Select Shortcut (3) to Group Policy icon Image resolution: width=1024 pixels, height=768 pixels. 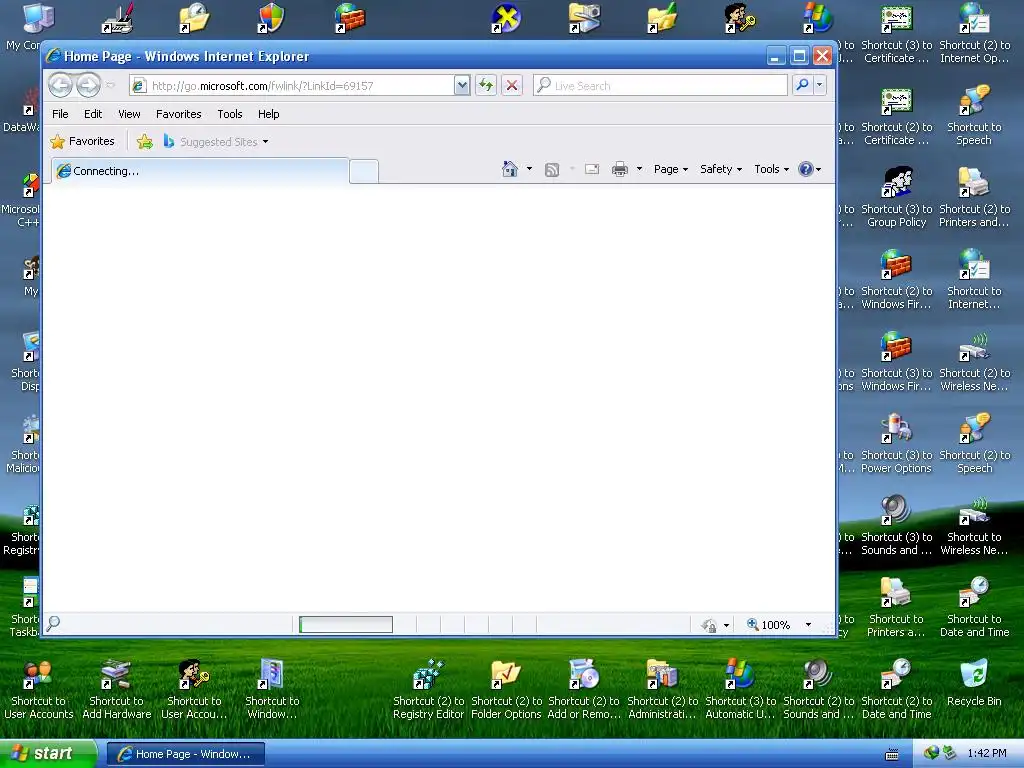(x=896, y=198)
